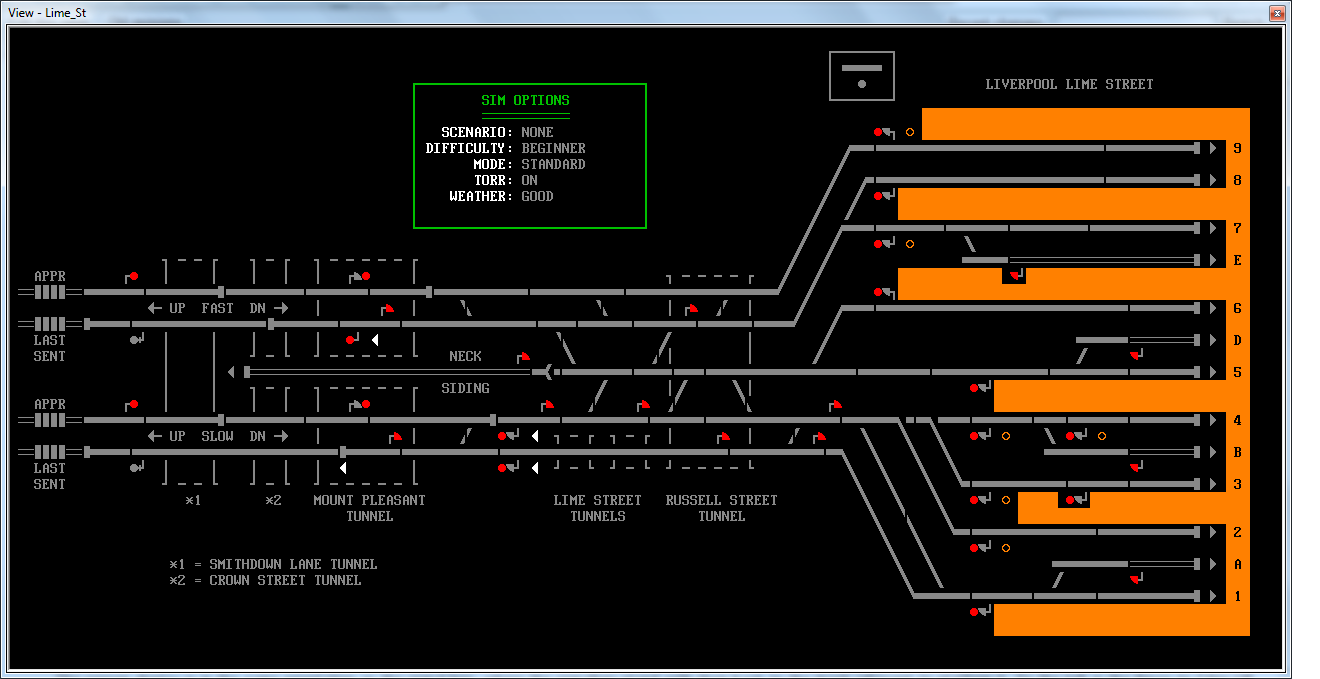Click the shunt signal under siding D
The width and height of the screenshot is (1320, 679).
[1136, 355]
